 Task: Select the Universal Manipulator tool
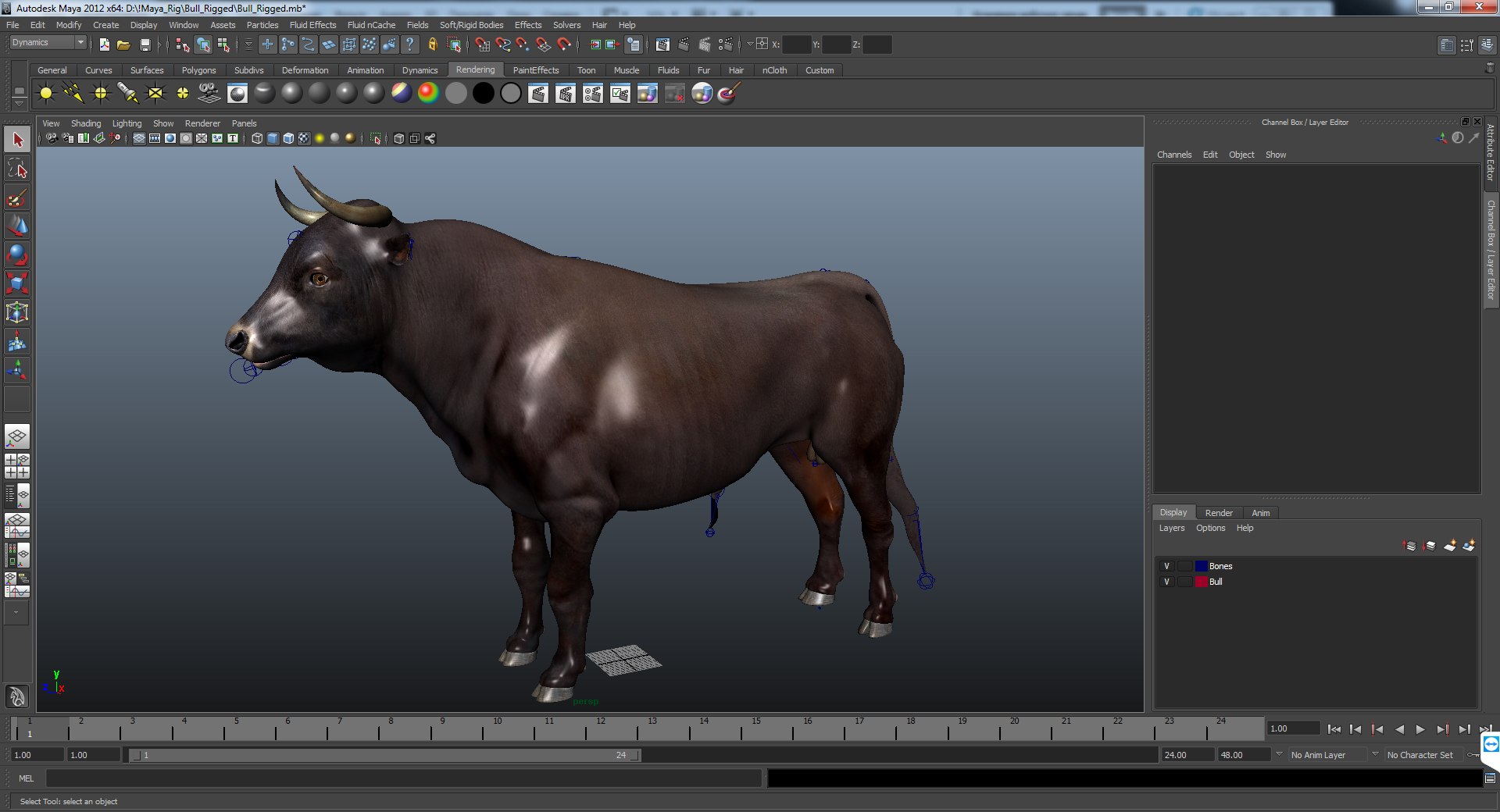17,312
